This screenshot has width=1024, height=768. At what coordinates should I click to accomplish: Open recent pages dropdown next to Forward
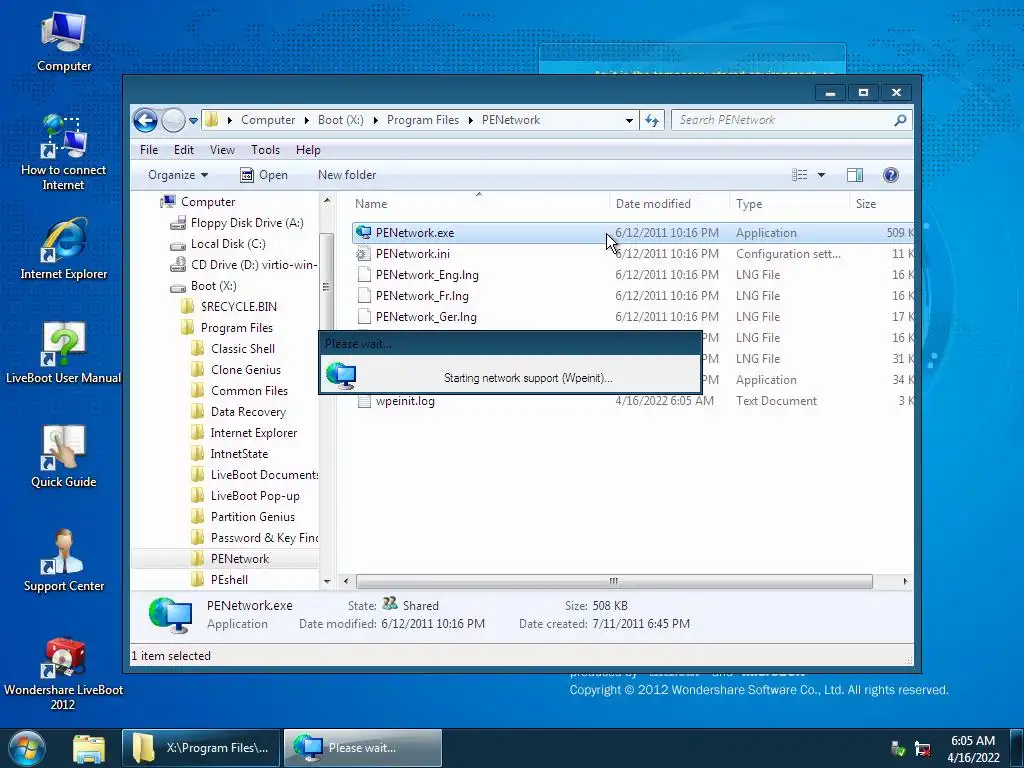(193, 121)
